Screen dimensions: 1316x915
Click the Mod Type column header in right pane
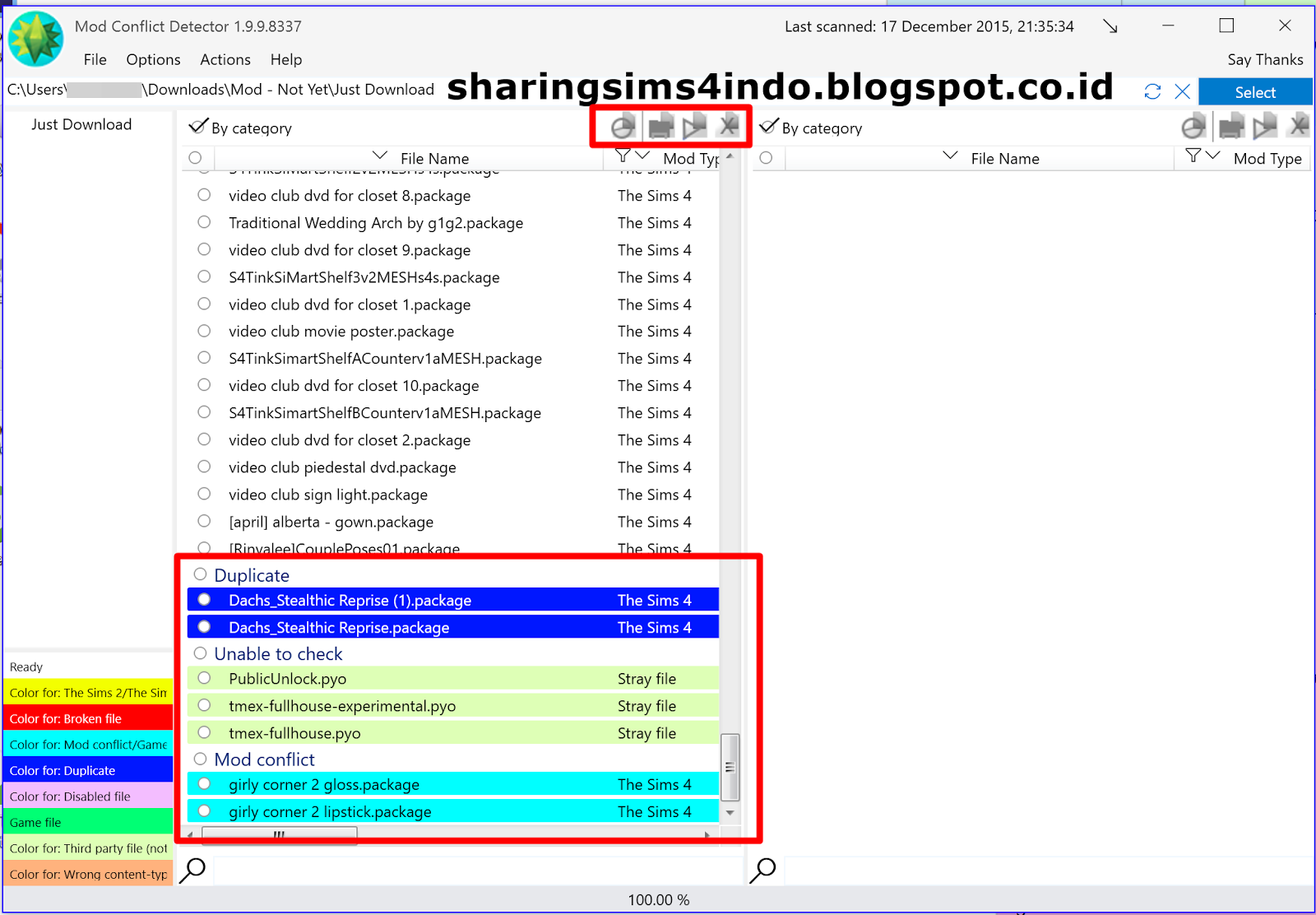pos(1267,159)
